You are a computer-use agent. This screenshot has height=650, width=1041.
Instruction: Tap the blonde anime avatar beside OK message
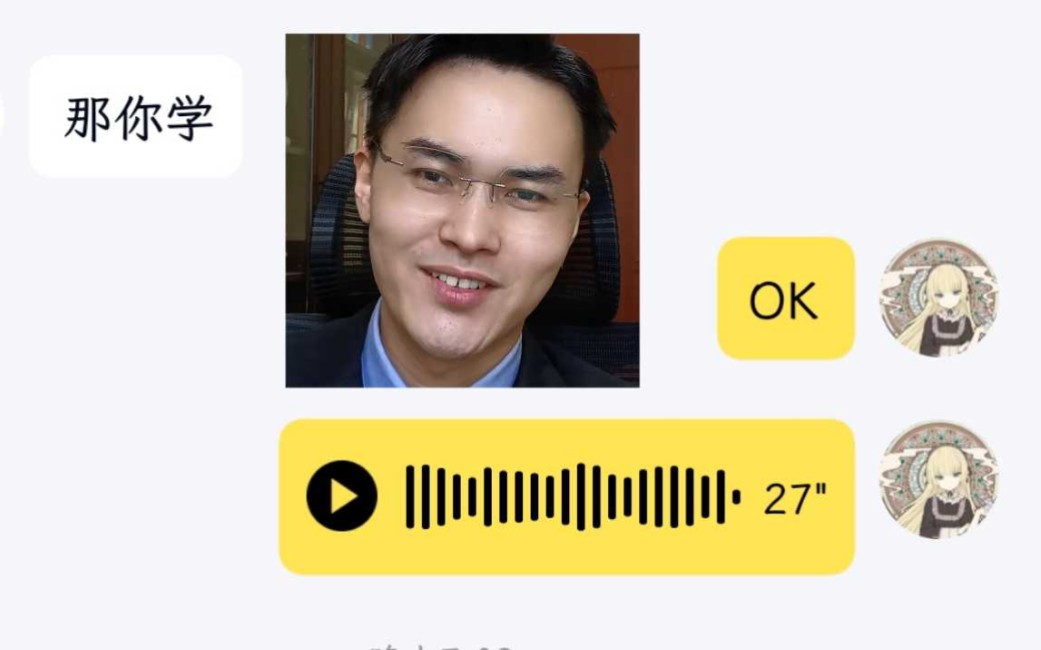(x=939, y=298)
